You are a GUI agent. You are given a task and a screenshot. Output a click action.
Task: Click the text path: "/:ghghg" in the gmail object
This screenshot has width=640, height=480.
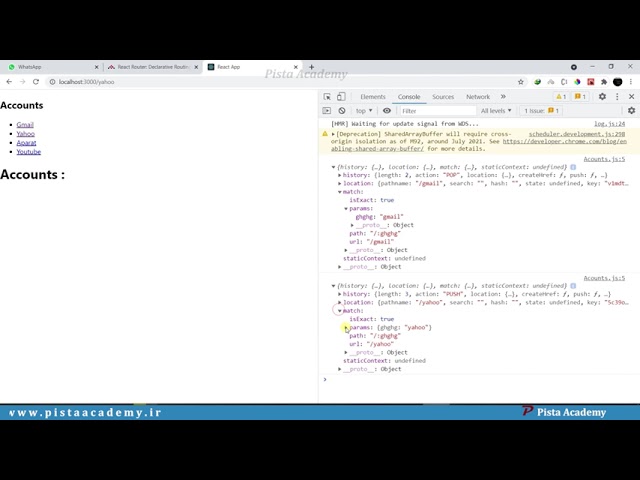click(375, 233)
